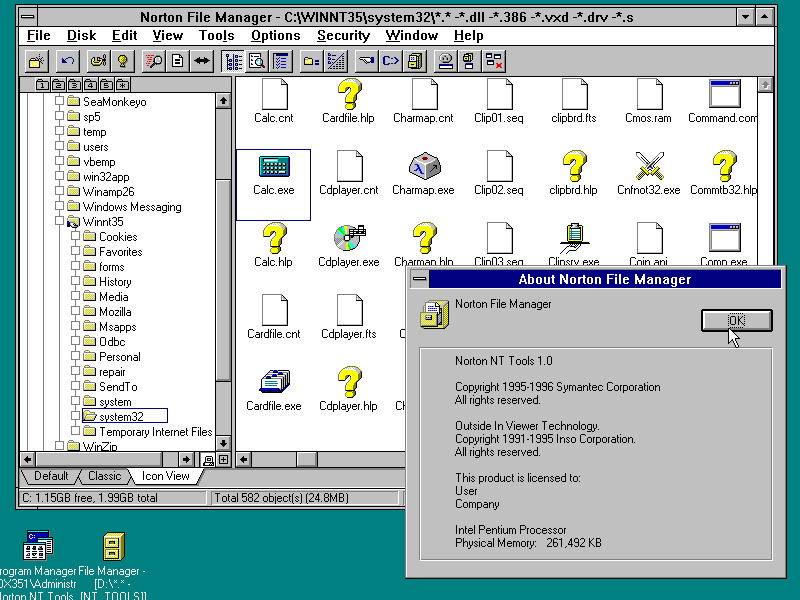Click the pointing hand toolbar icon
Viewport: 800px width, 600px height.
(366, 61)
